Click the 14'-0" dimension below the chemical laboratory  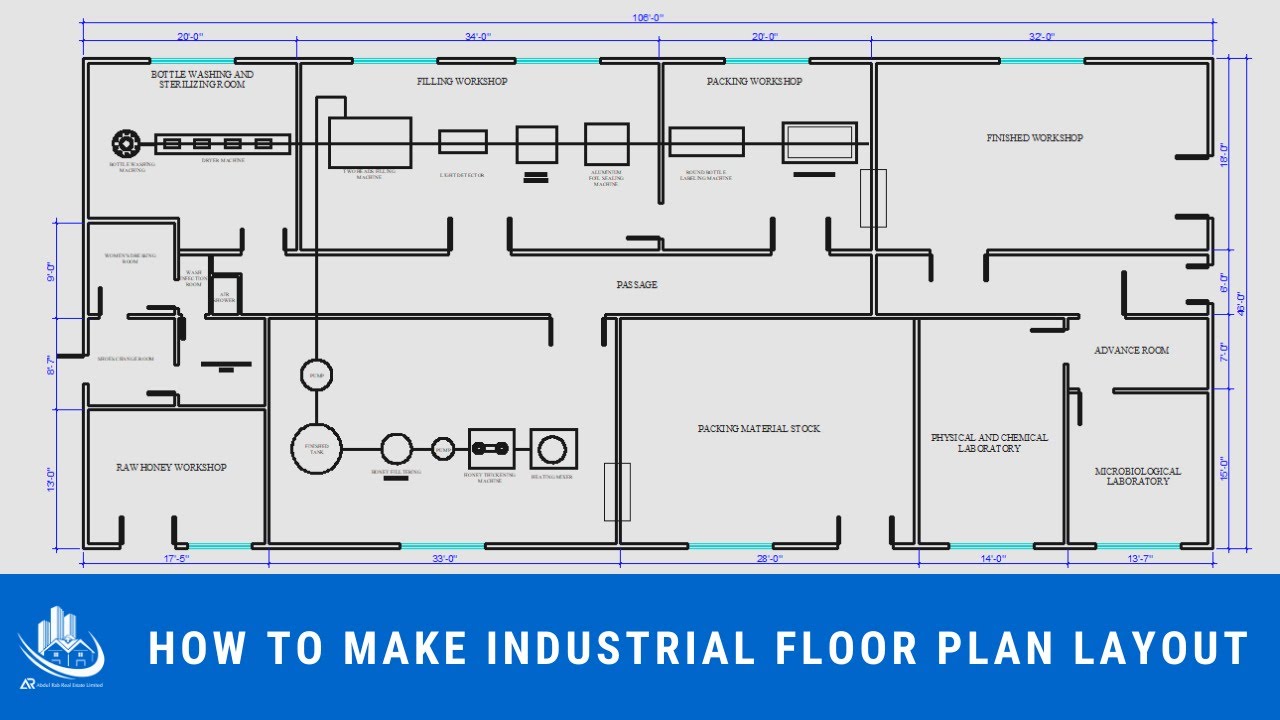(992, 558)
